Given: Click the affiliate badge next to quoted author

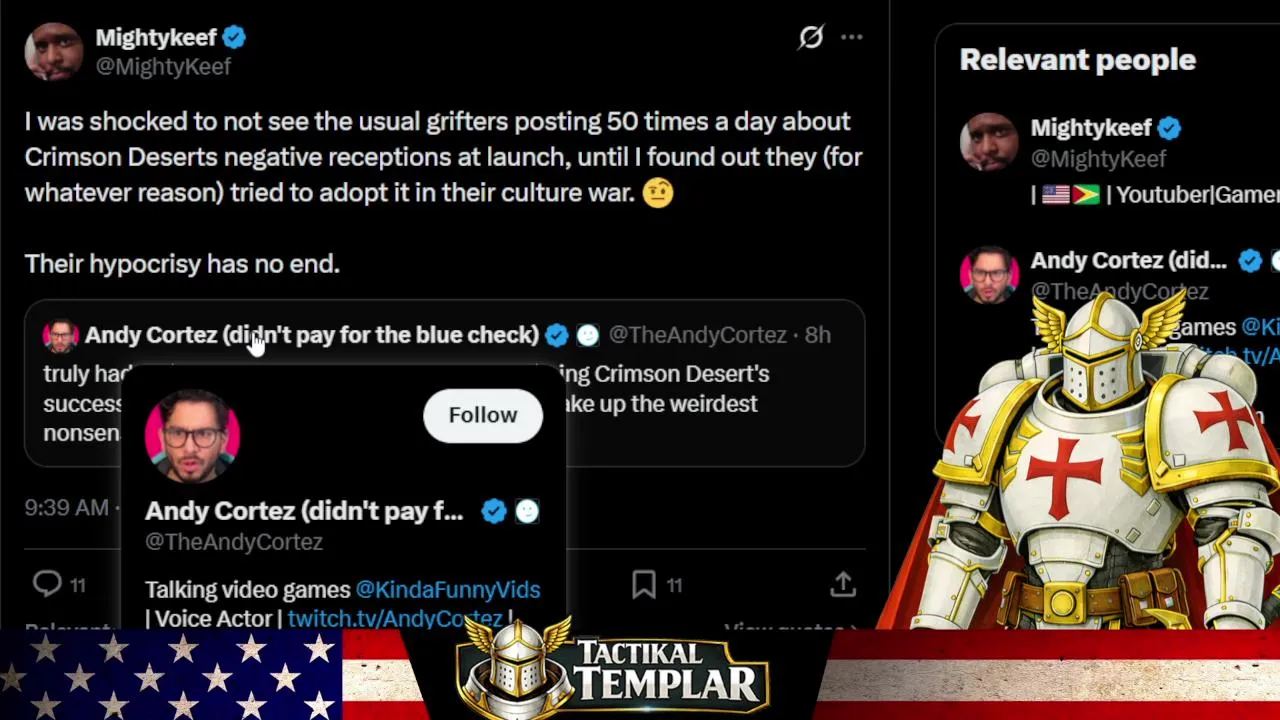Looking at the screenshot, I should 588,335.
